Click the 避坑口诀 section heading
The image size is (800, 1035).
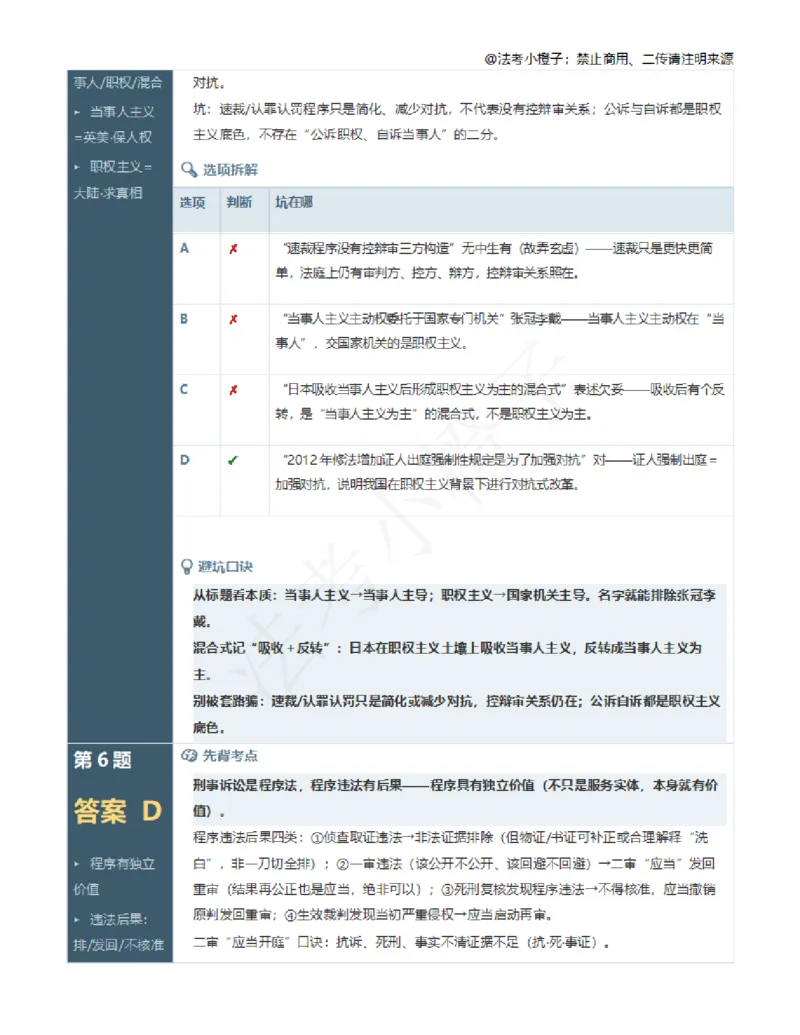(x=225, y=566)
